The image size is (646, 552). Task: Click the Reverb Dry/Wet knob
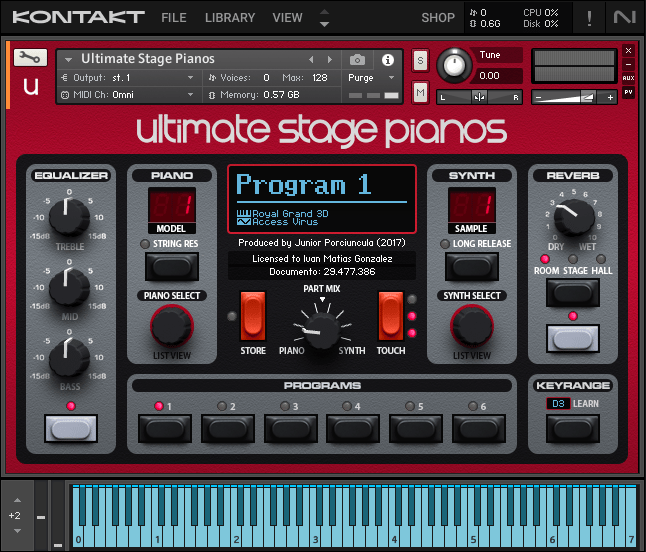(574, 217)
